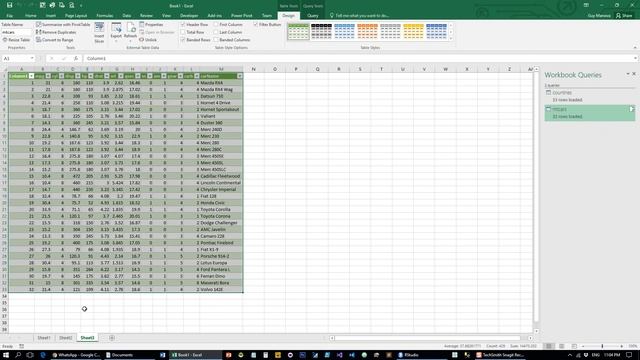
Task: Click Summarize with PivotTable icon
Action: (38, 24)
